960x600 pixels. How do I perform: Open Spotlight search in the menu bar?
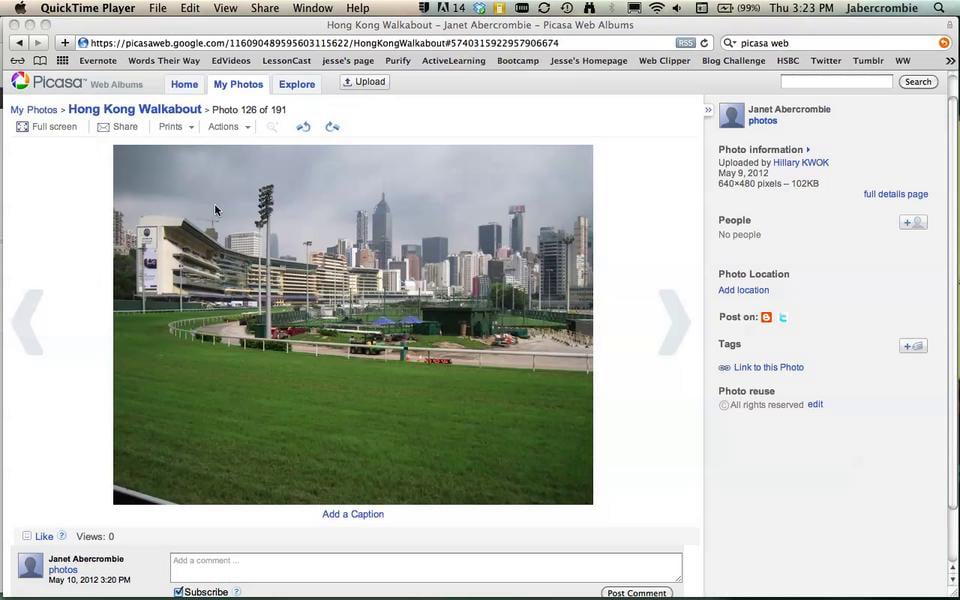939,8
